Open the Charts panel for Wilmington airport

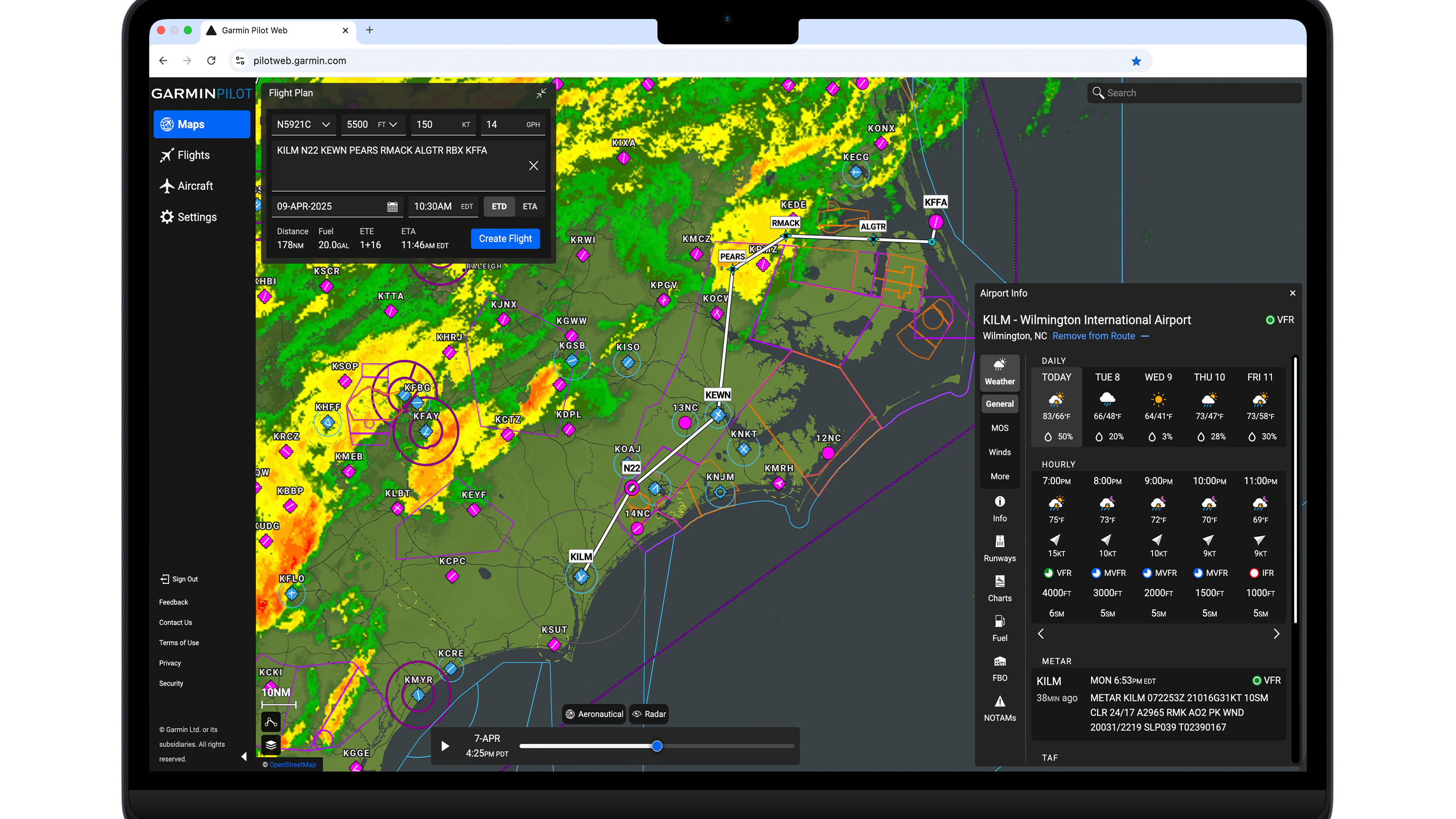click(x=999, y=589)
